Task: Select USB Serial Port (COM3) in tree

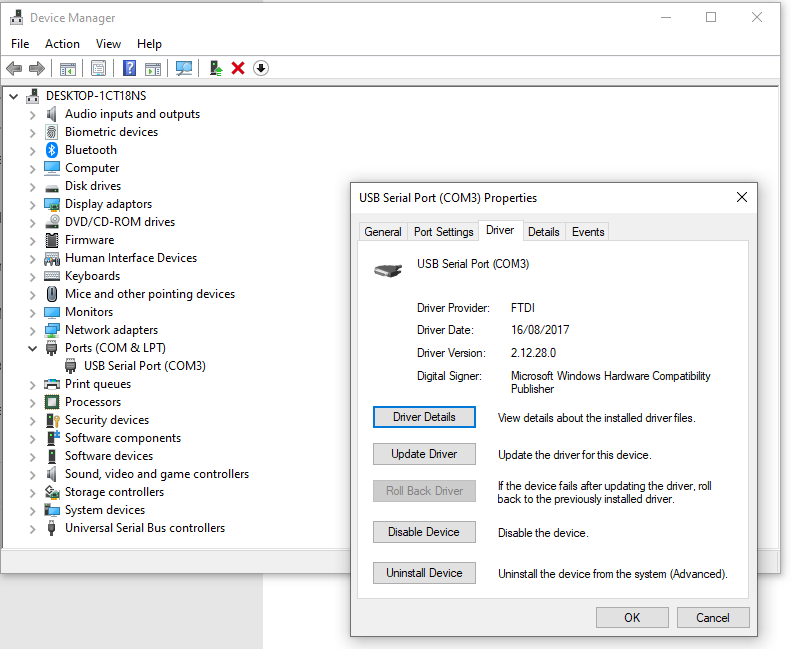Action: (145, 366)
